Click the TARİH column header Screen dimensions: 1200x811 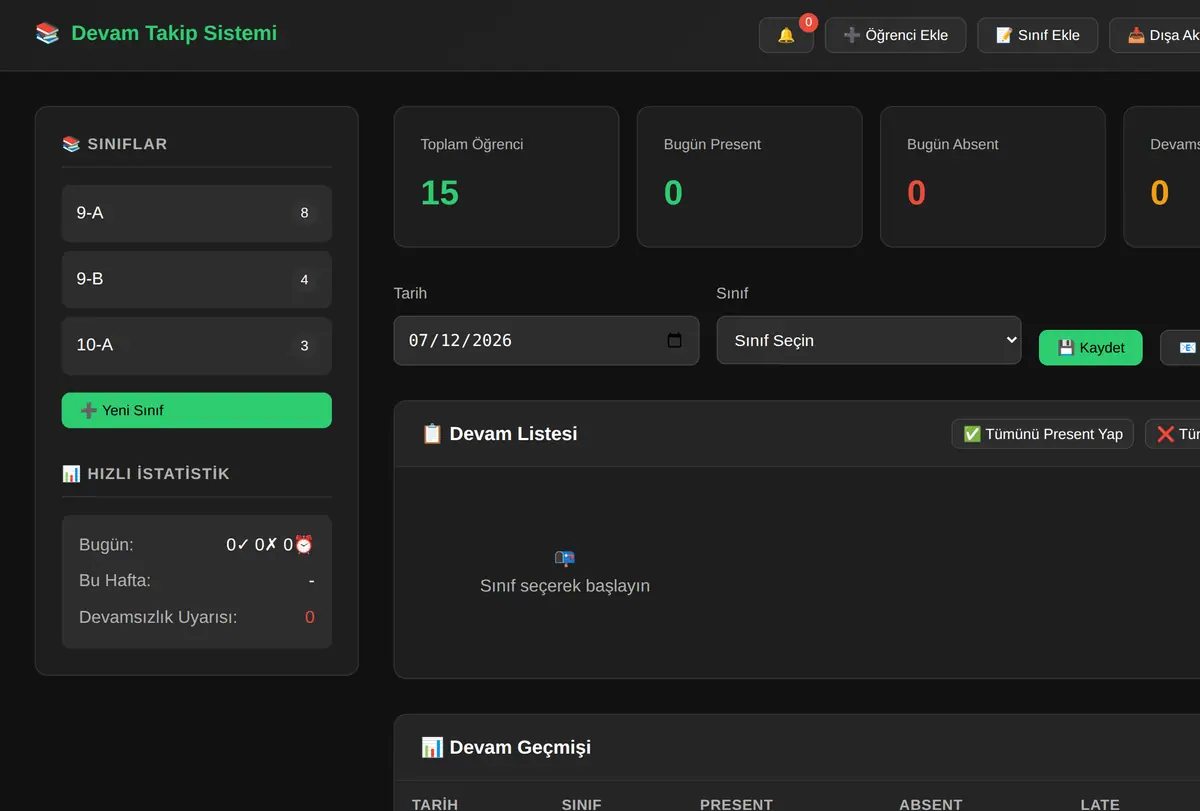coord(435,805)
